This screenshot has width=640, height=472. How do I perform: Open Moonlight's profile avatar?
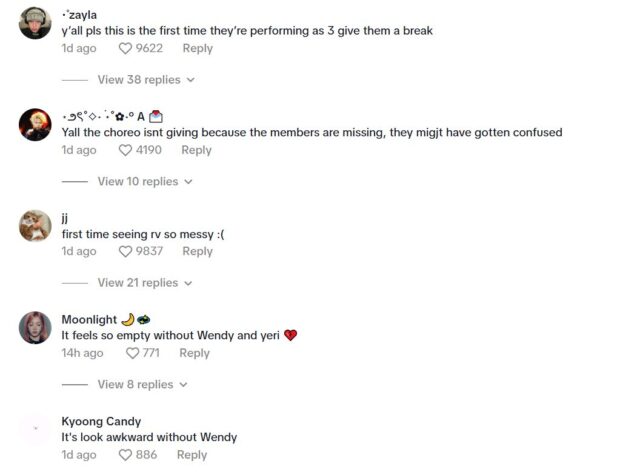pyautogui.click(x=35, y=327)
